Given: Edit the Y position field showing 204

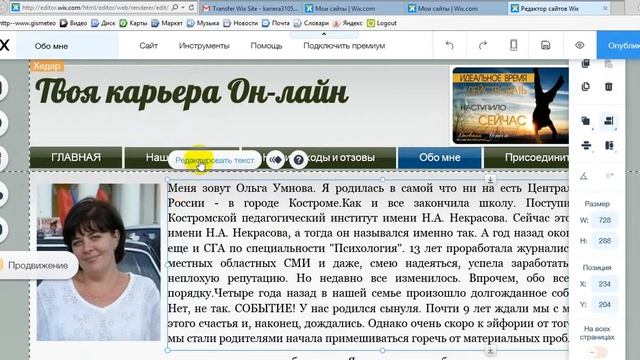Looking at the screenshot, I should [604, 304].
